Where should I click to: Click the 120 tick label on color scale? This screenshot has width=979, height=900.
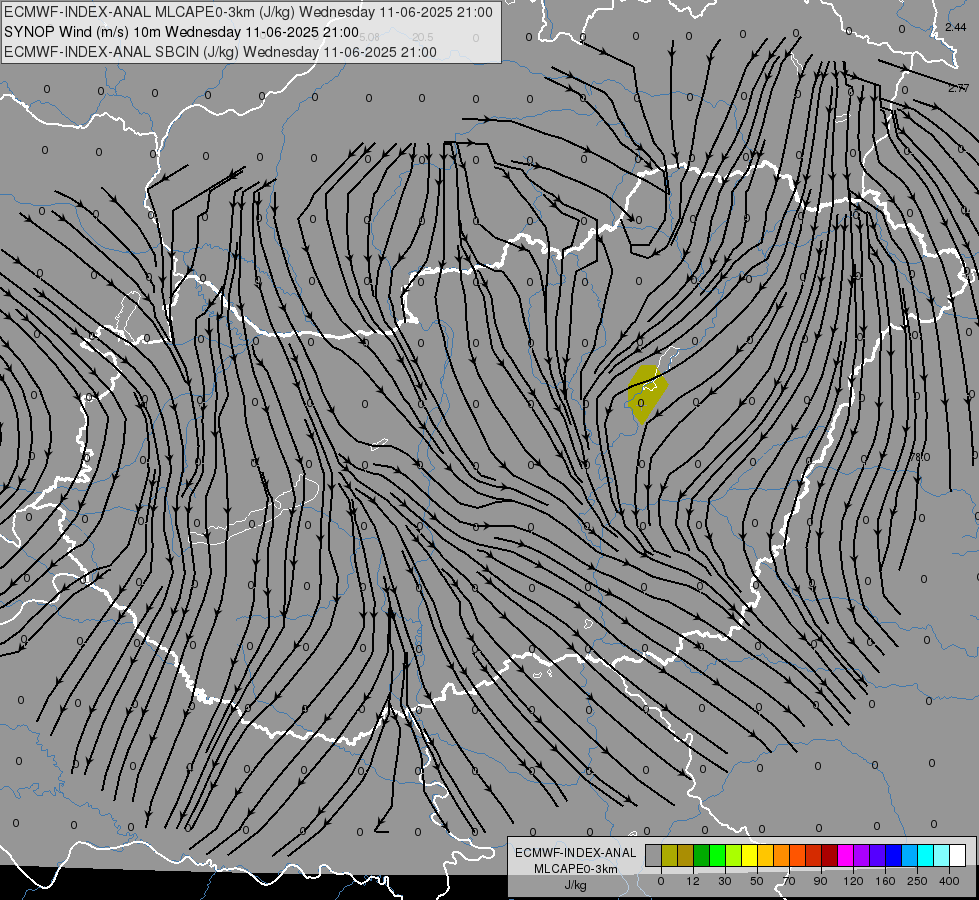click(853, 881)
